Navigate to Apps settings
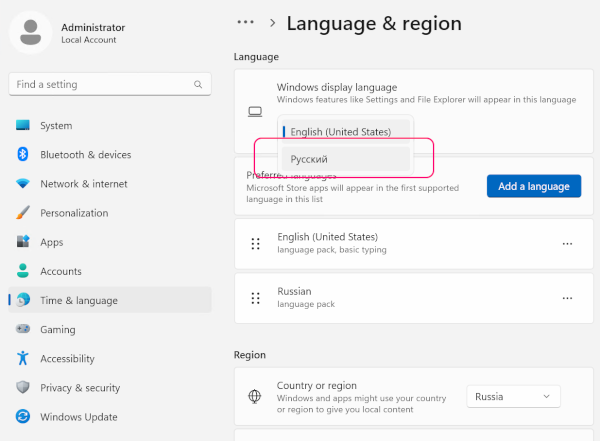This screenshot has height=441, width=600. [110, 242]
